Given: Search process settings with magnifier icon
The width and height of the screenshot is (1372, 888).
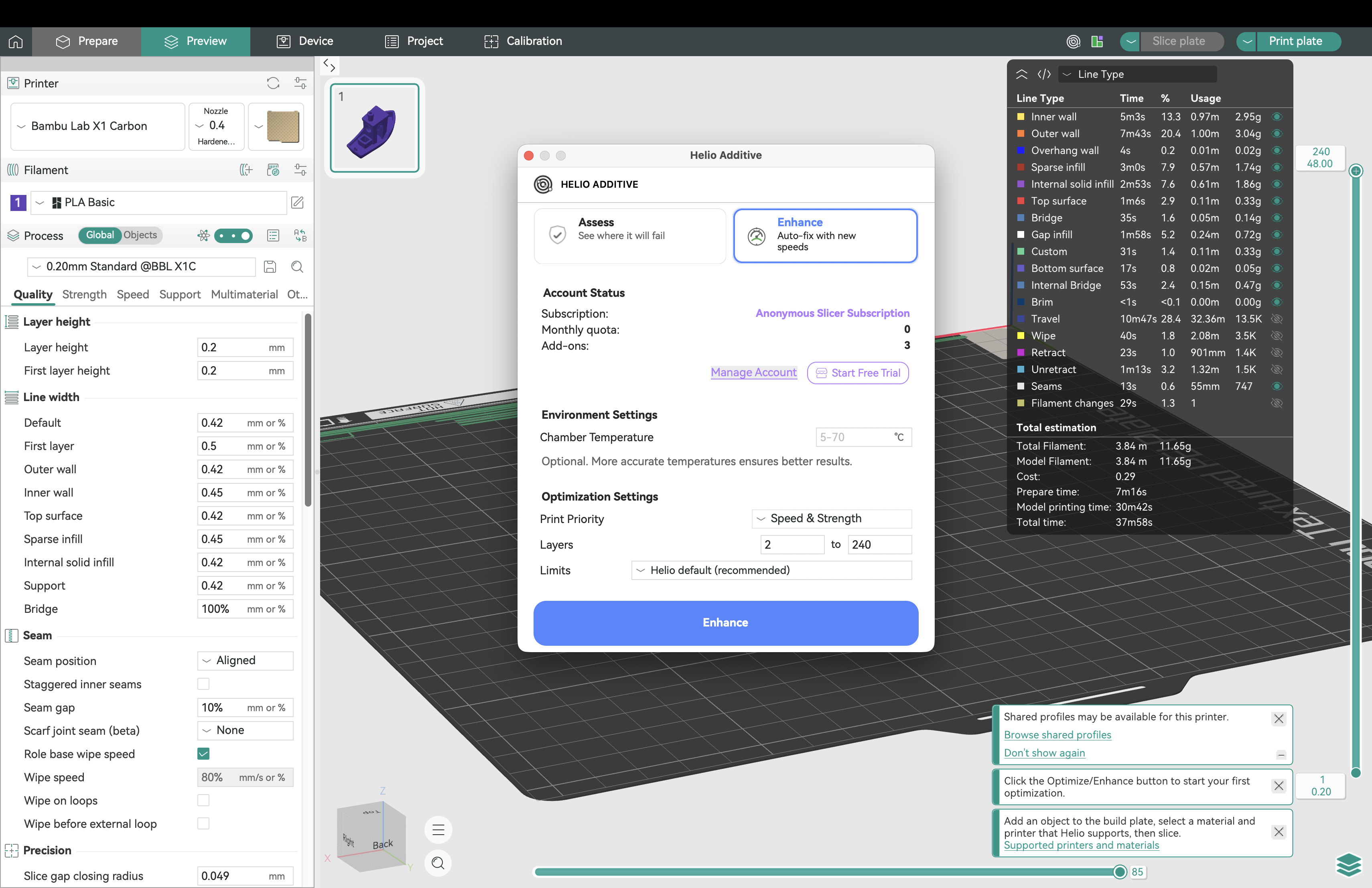Looking at the screenshot, I should (x=297, y=267).
